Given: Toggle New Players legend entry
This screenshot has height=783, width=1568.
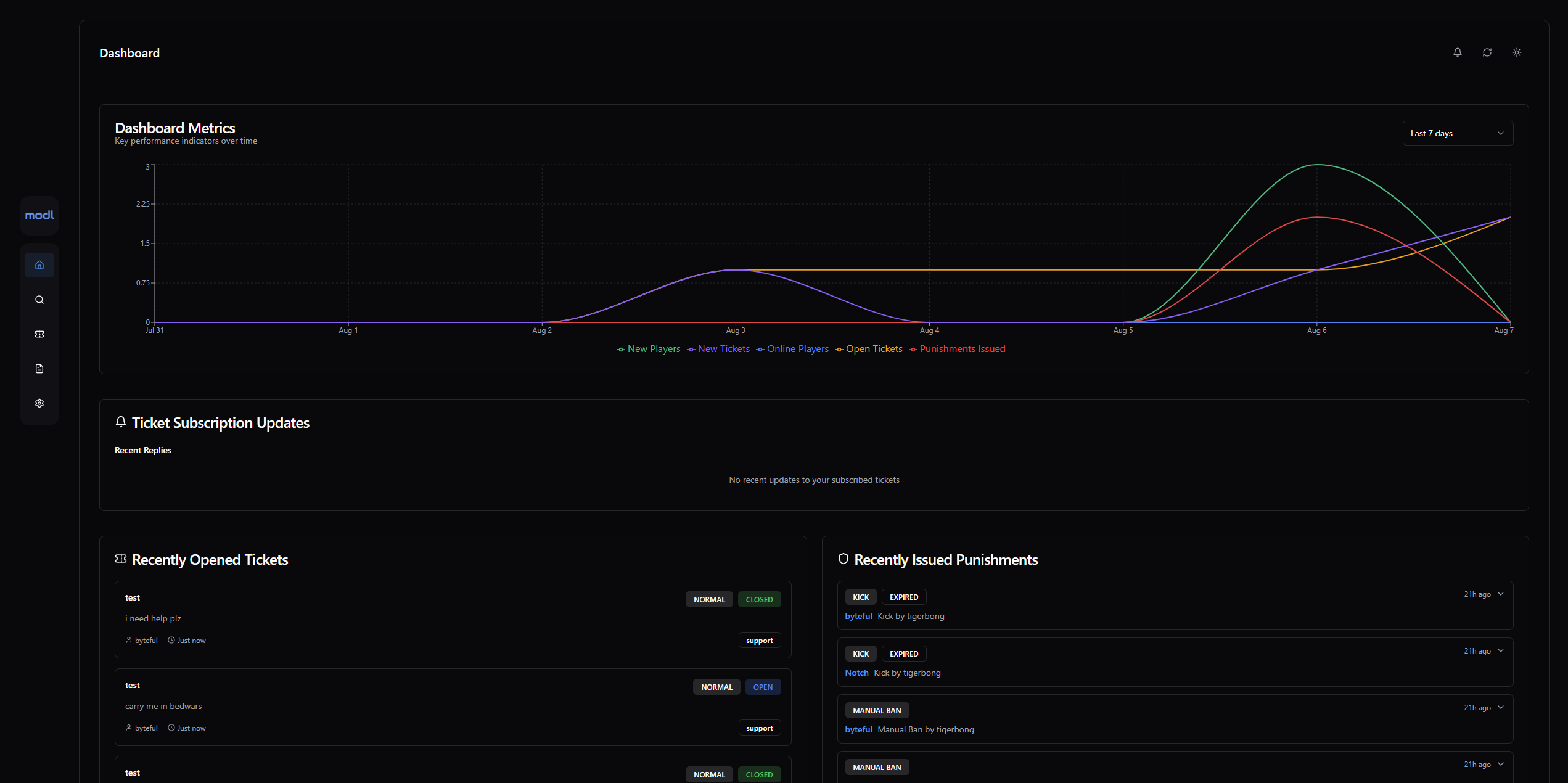Looking at the screenshot, I should (x=649, y=349).
